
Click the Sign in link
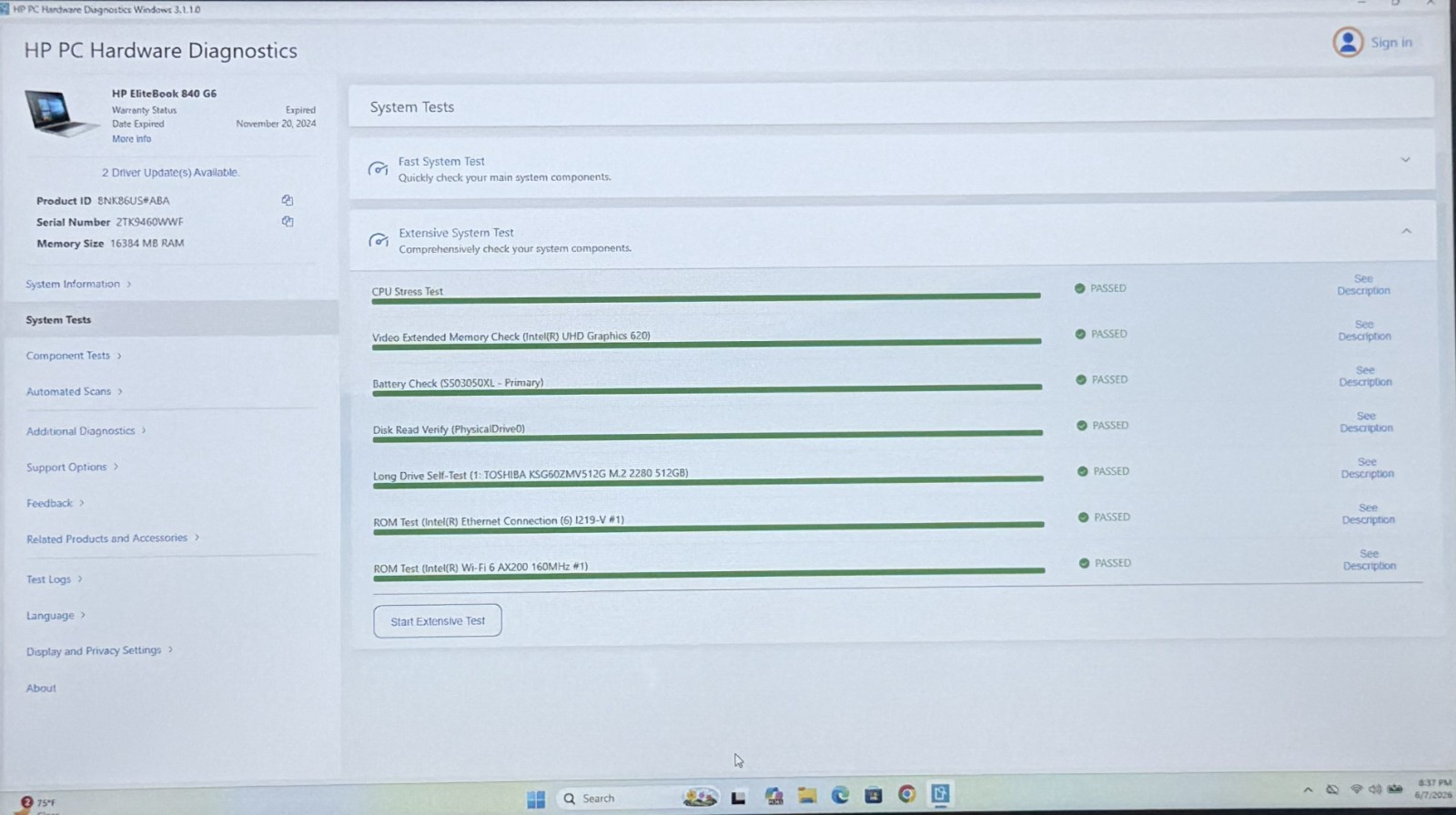(1391, 43)
